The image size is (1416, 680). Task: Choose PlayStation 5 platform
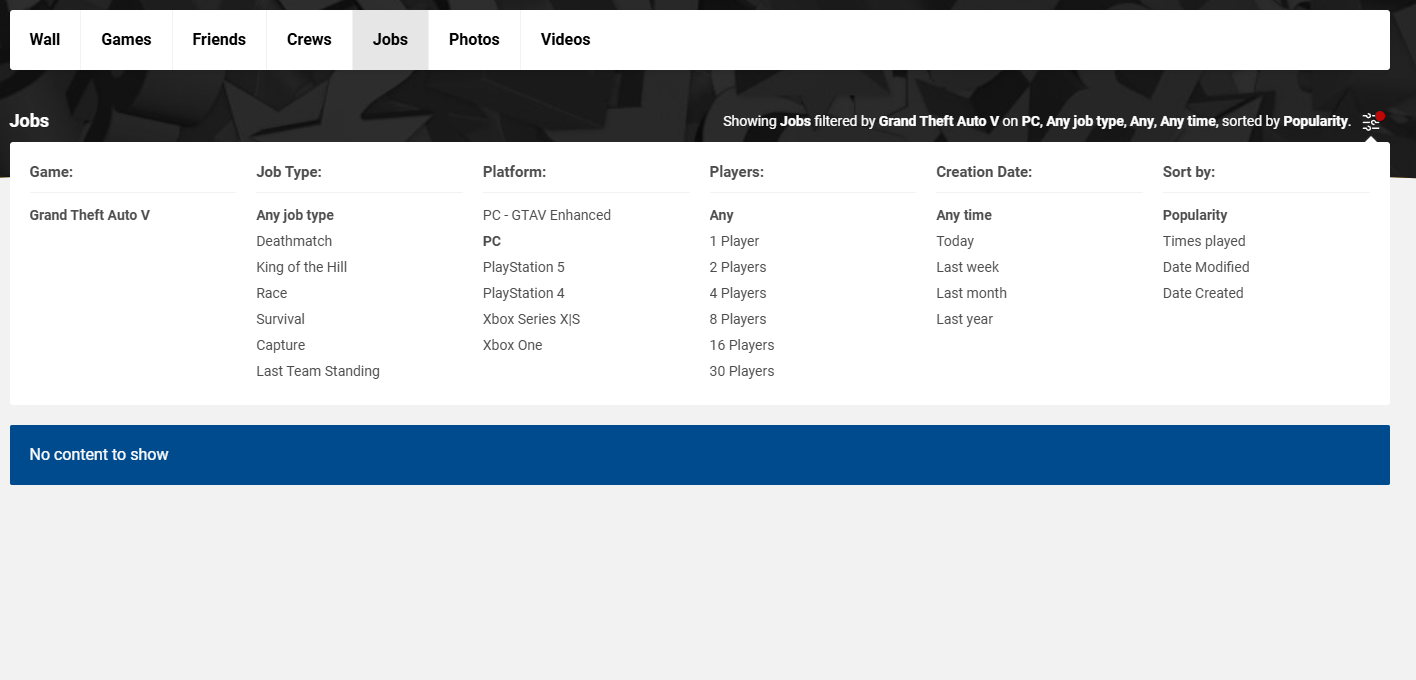[524, 267]
